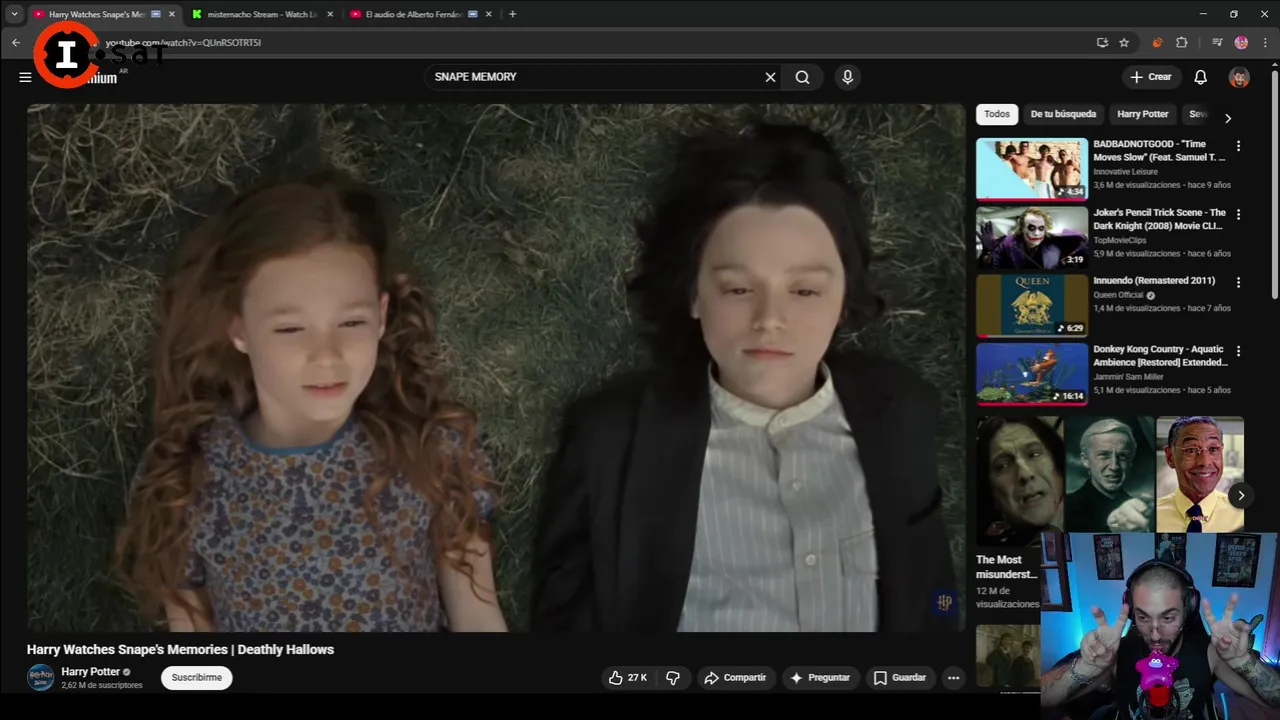Screen dimensions: 1280x720
Task: Open the Snape Short thumbnail
Action: point(1019,480)
